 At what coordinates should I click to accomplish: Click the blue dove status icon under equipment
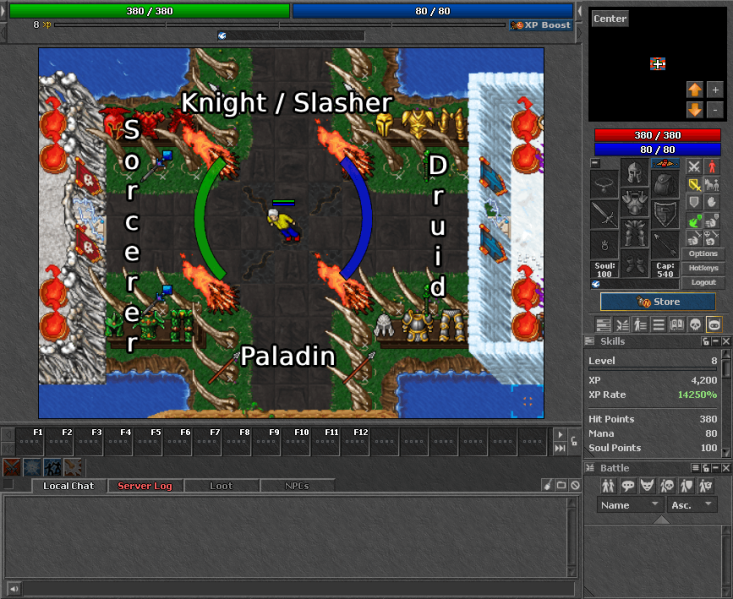596,284
